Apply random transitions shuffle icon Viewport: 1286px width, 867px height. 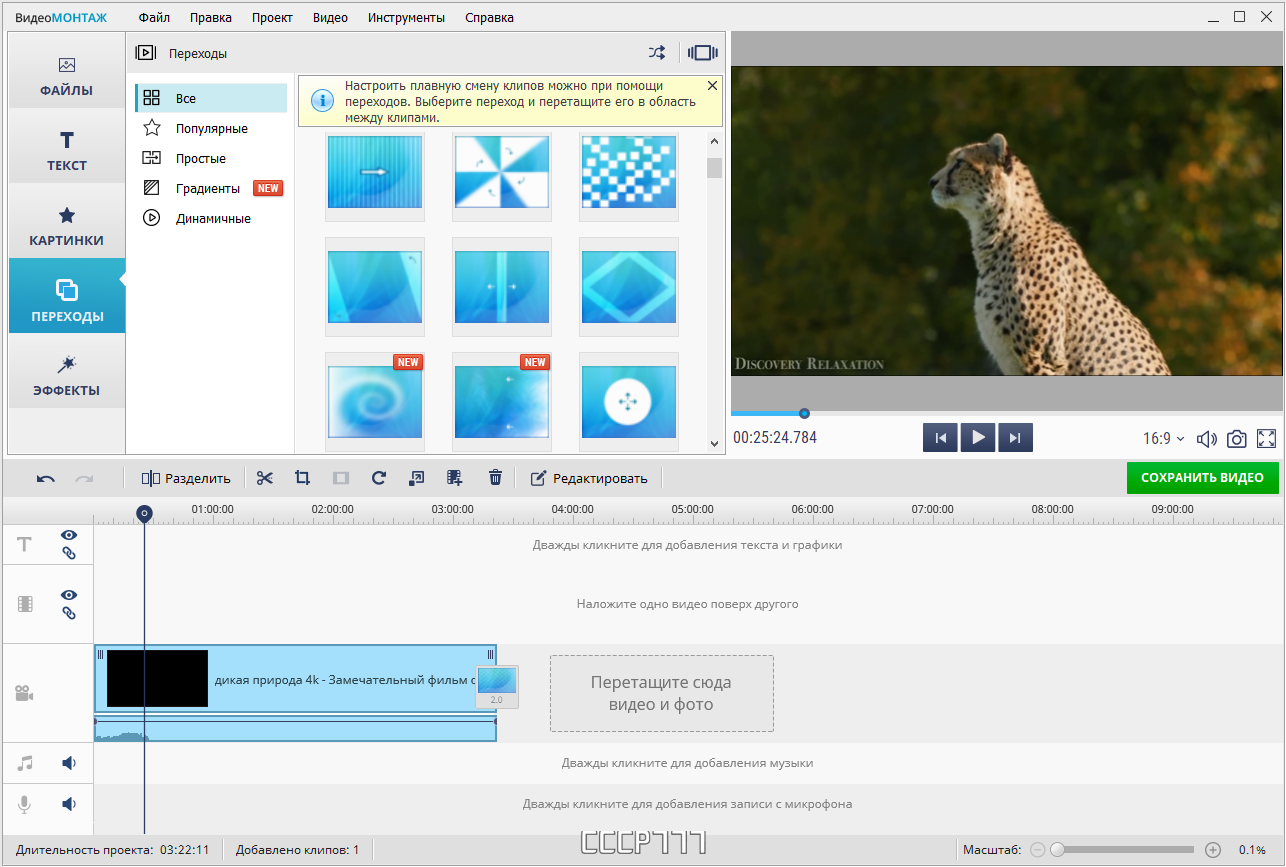pyautogui.click(x=656, y=53)
